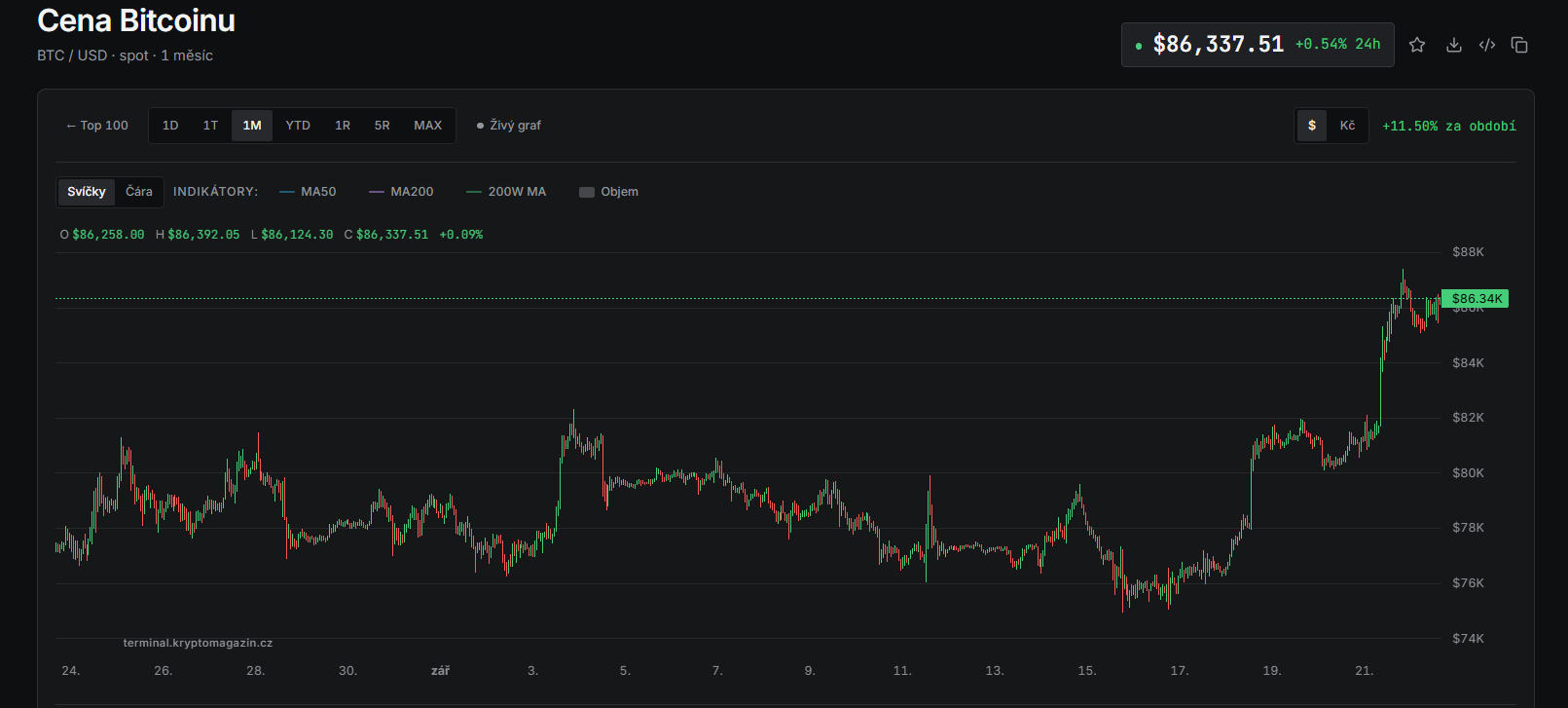1568x708 pixels.
Task: Switch to YTD range
Action: pyautogui.click(x=298, y=126)
